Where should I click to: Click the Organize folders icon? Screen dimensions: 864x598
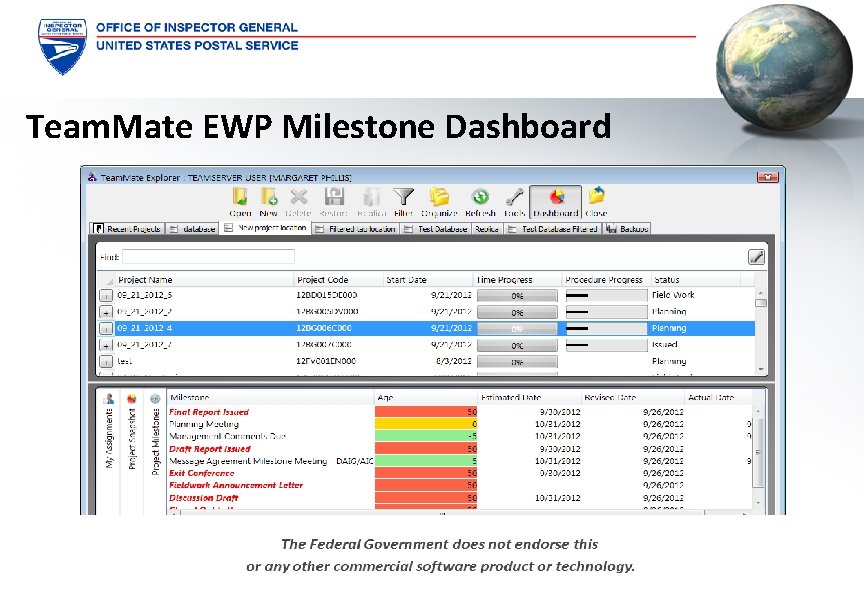point(439,202)
